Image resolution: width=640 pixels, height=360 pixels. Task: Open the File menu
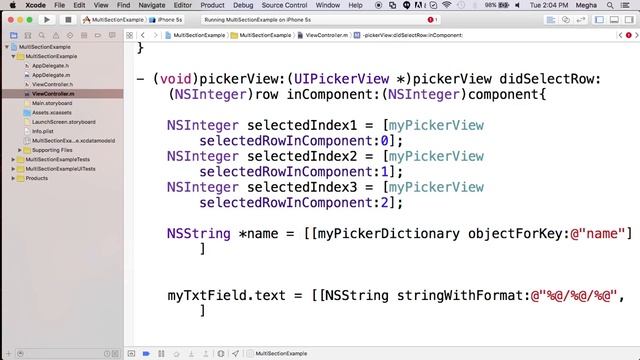point(60,5)
